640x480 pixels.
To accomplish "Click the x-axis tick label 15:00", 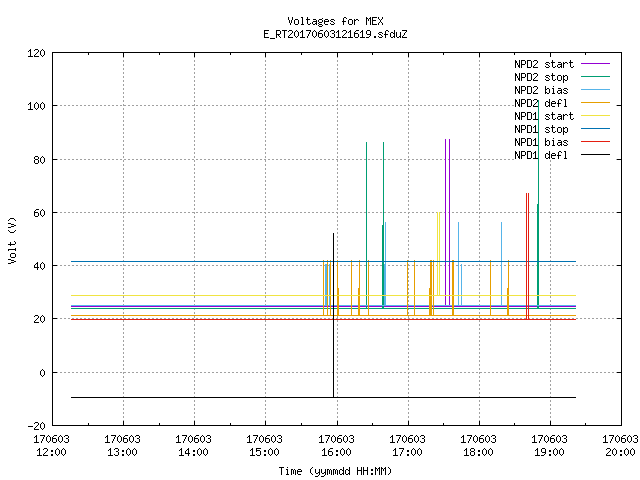I will tap(264, 453).
